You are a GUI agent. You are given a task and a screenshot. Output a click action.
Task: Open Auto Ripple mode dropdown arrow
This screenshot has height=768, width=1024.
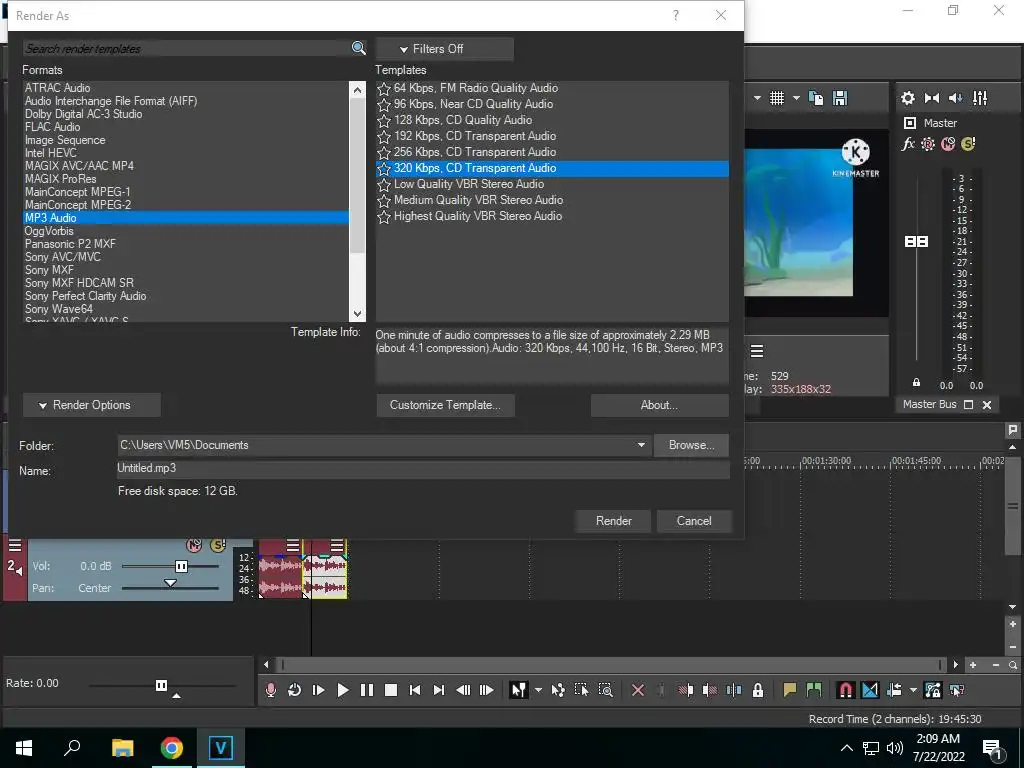(x=913, y=690)
